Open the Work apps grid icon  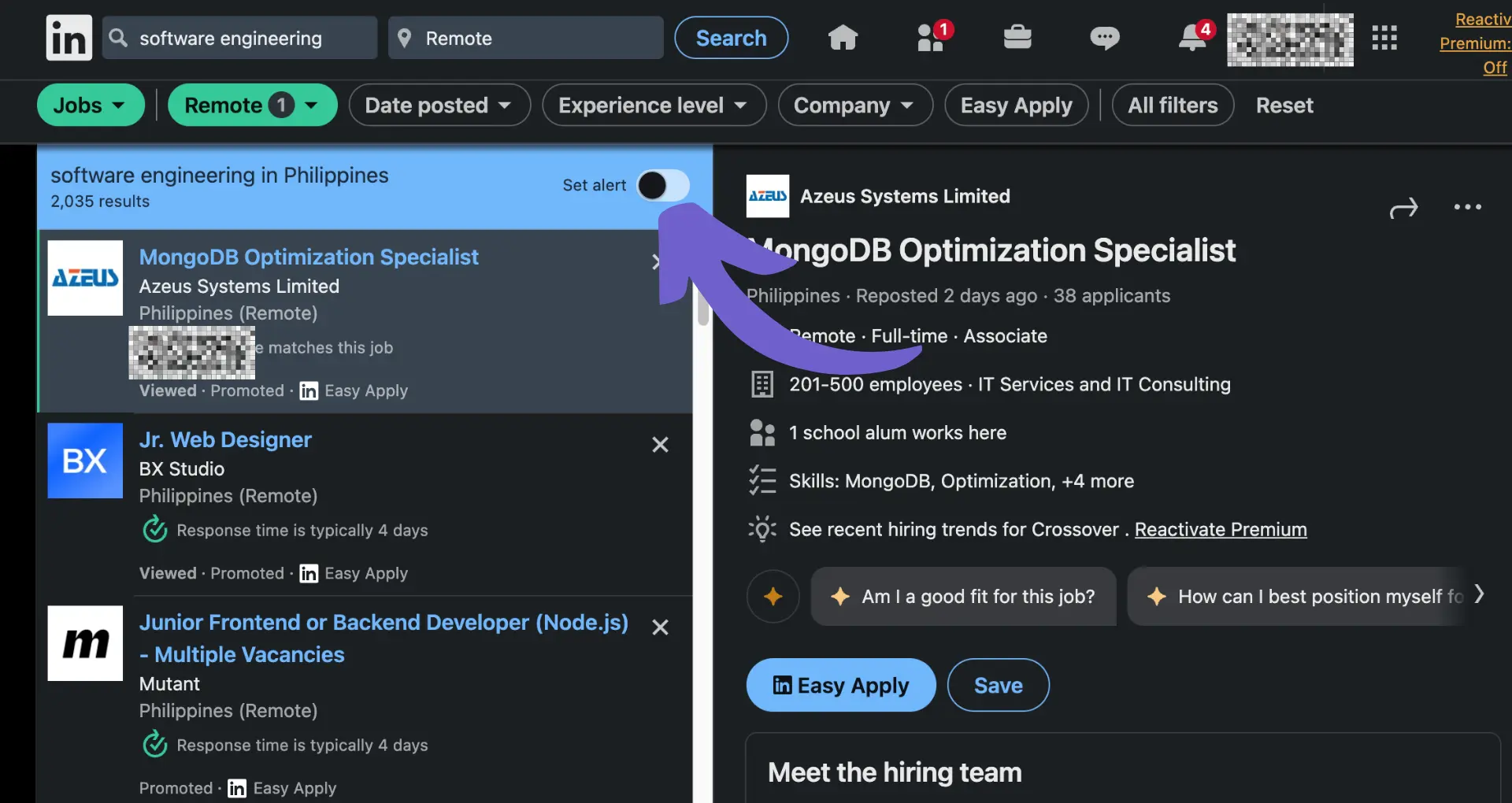1384,38
